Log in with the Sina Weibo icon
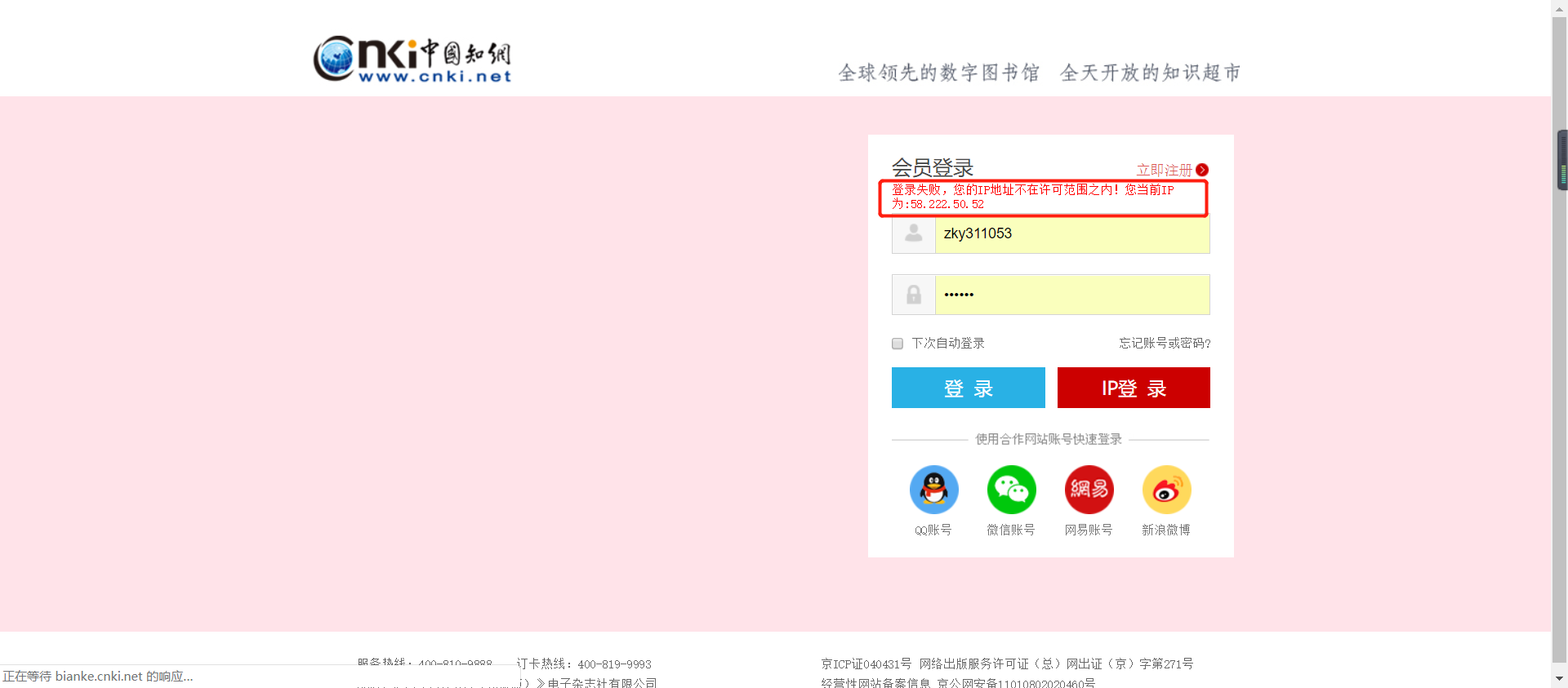The width and height of the screenshot is (1568, 688). point(1166,490)
